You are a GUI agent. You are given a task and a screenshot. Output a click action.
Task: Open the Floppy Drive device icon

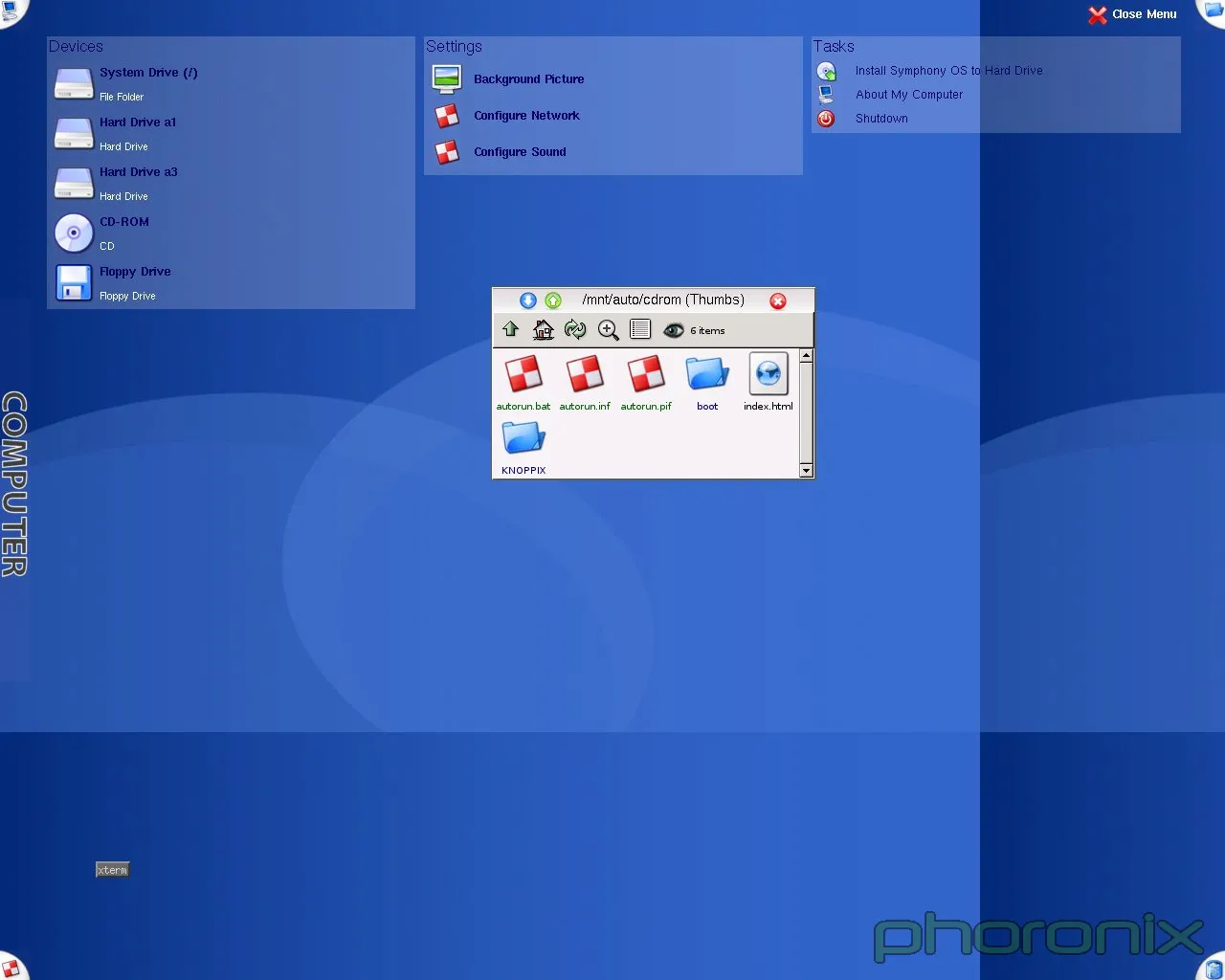pyautogui.click(x=74, y=282)
